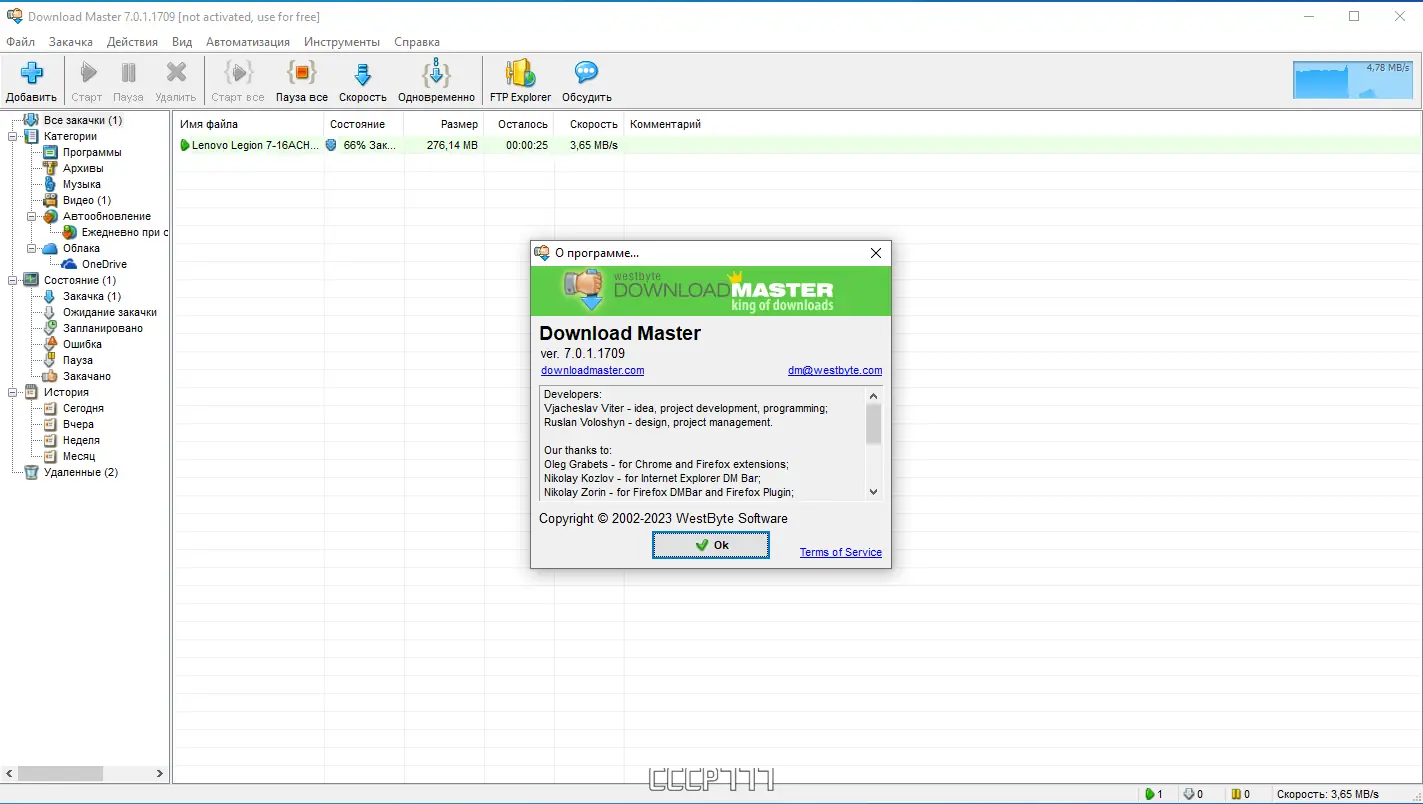
Task: Click the green active downloads status bar icon
Action: 1149,794
